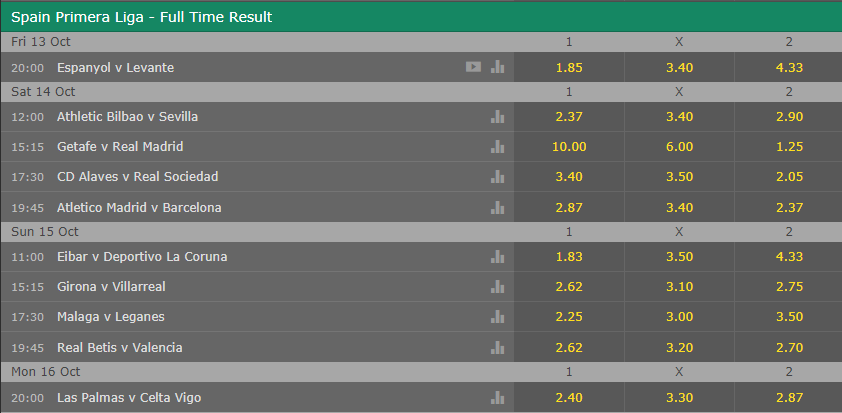
Task: Open the Las Palmas v Celta Vigo fixture
Action: pyautogui.click(x=129, y=397)
